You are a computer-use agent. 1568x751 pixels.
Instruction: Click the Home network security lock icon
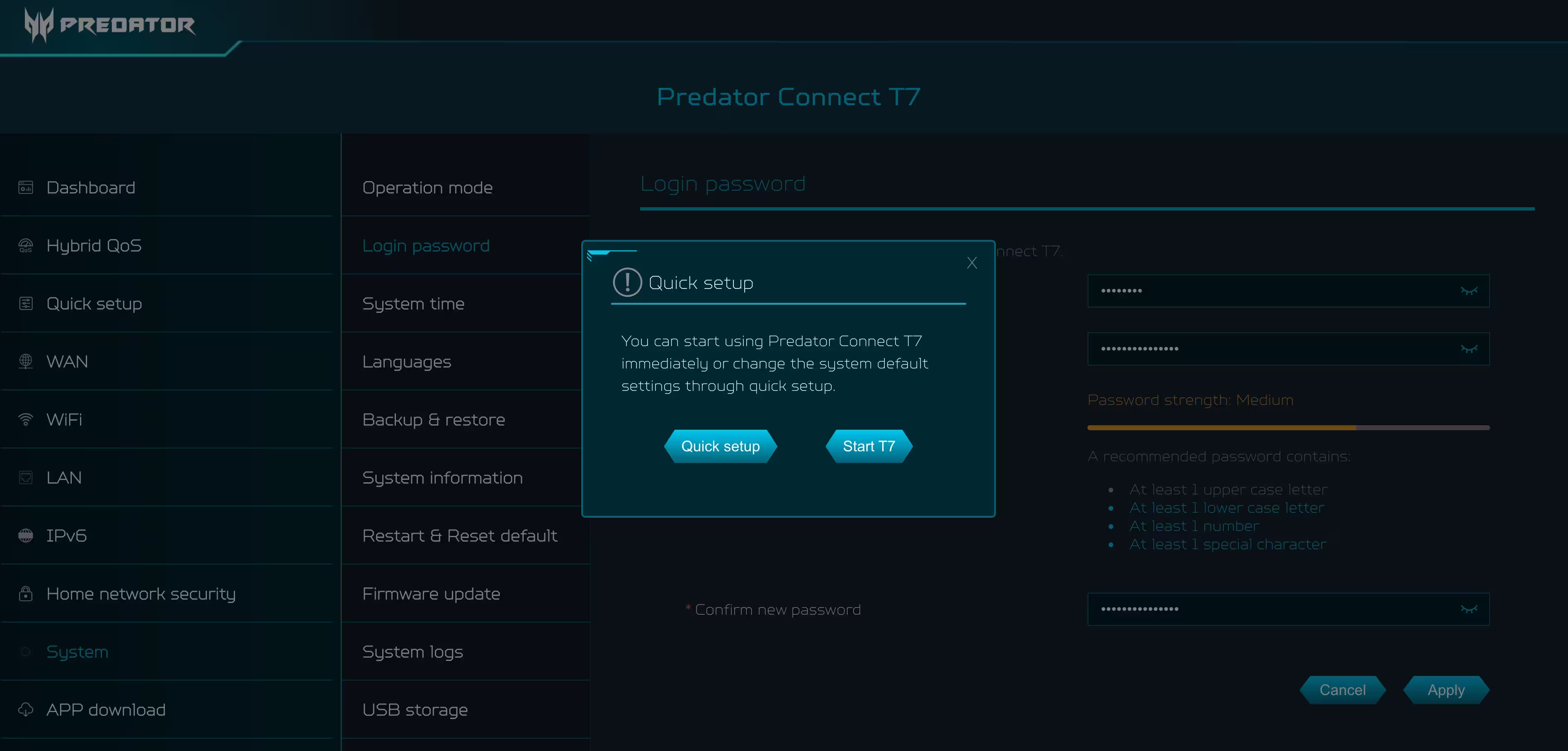click(26, 594)
